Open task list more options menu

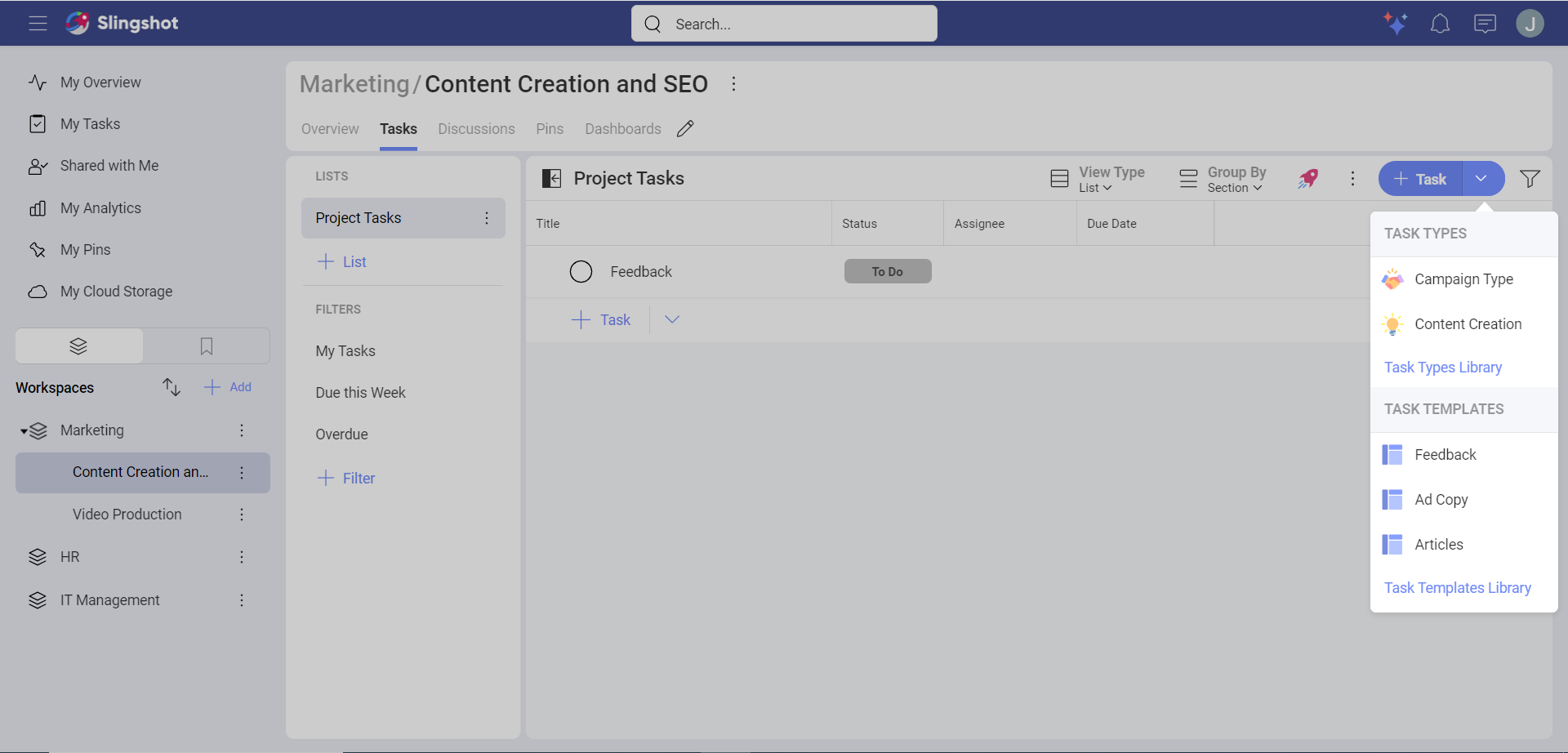click(x=1352, y=179)
